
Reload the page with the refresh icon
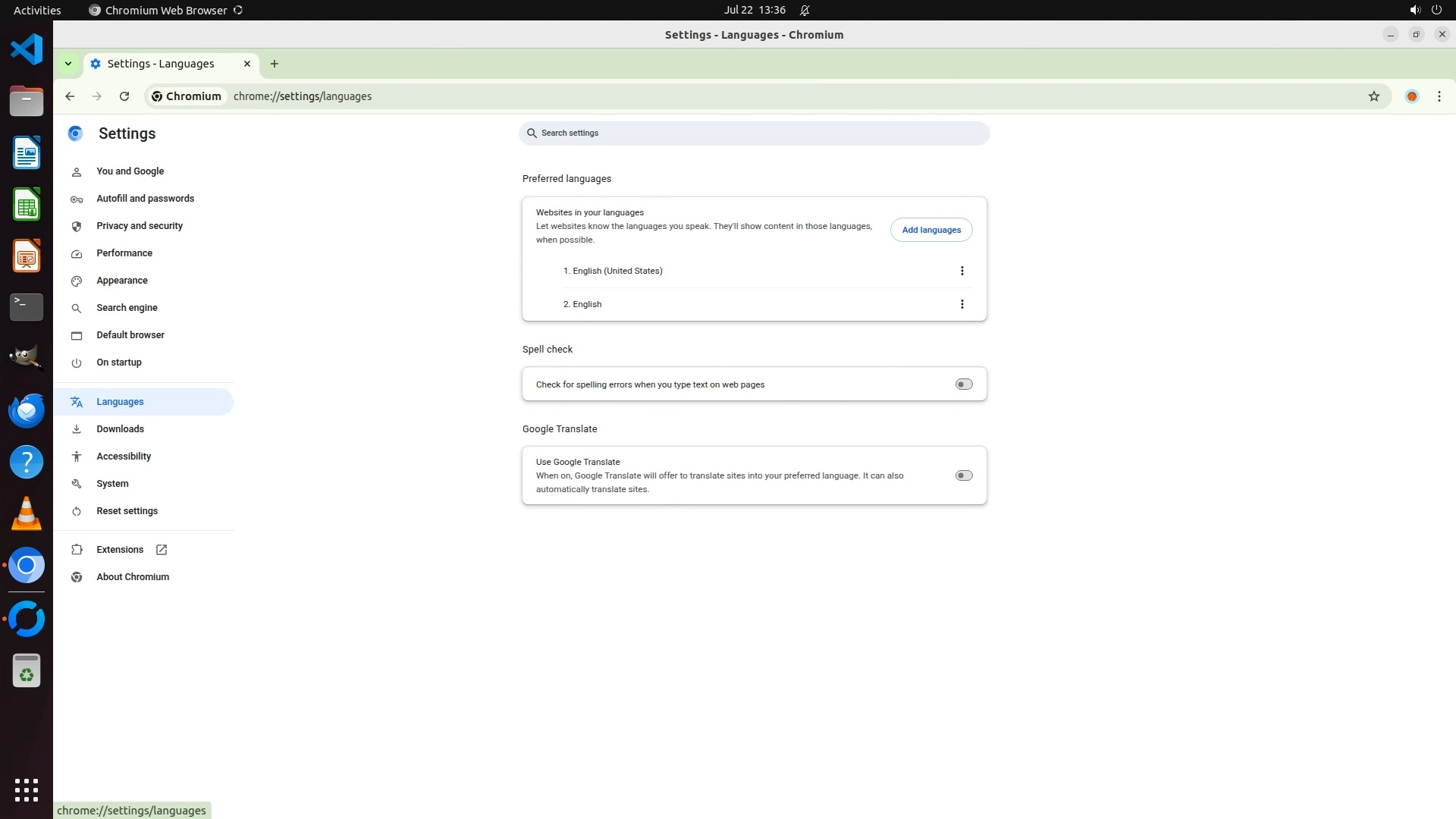[124, 96]
